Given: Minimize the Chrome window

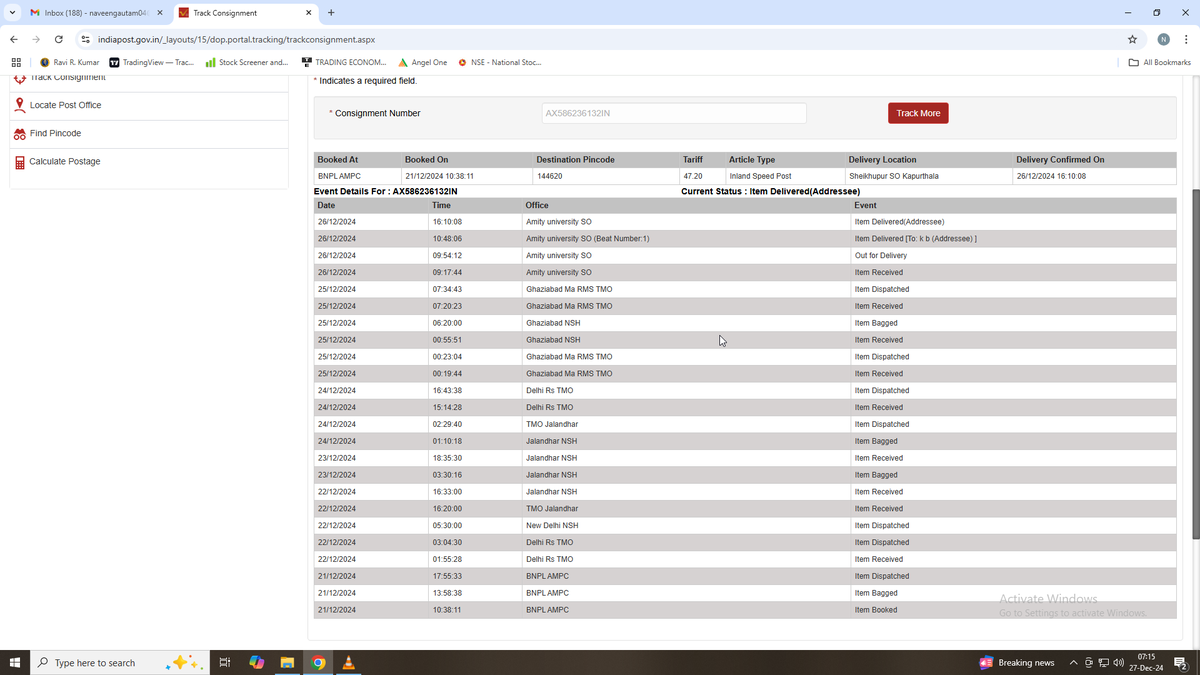Looking at the screenshot, I should click(1128, 13).
